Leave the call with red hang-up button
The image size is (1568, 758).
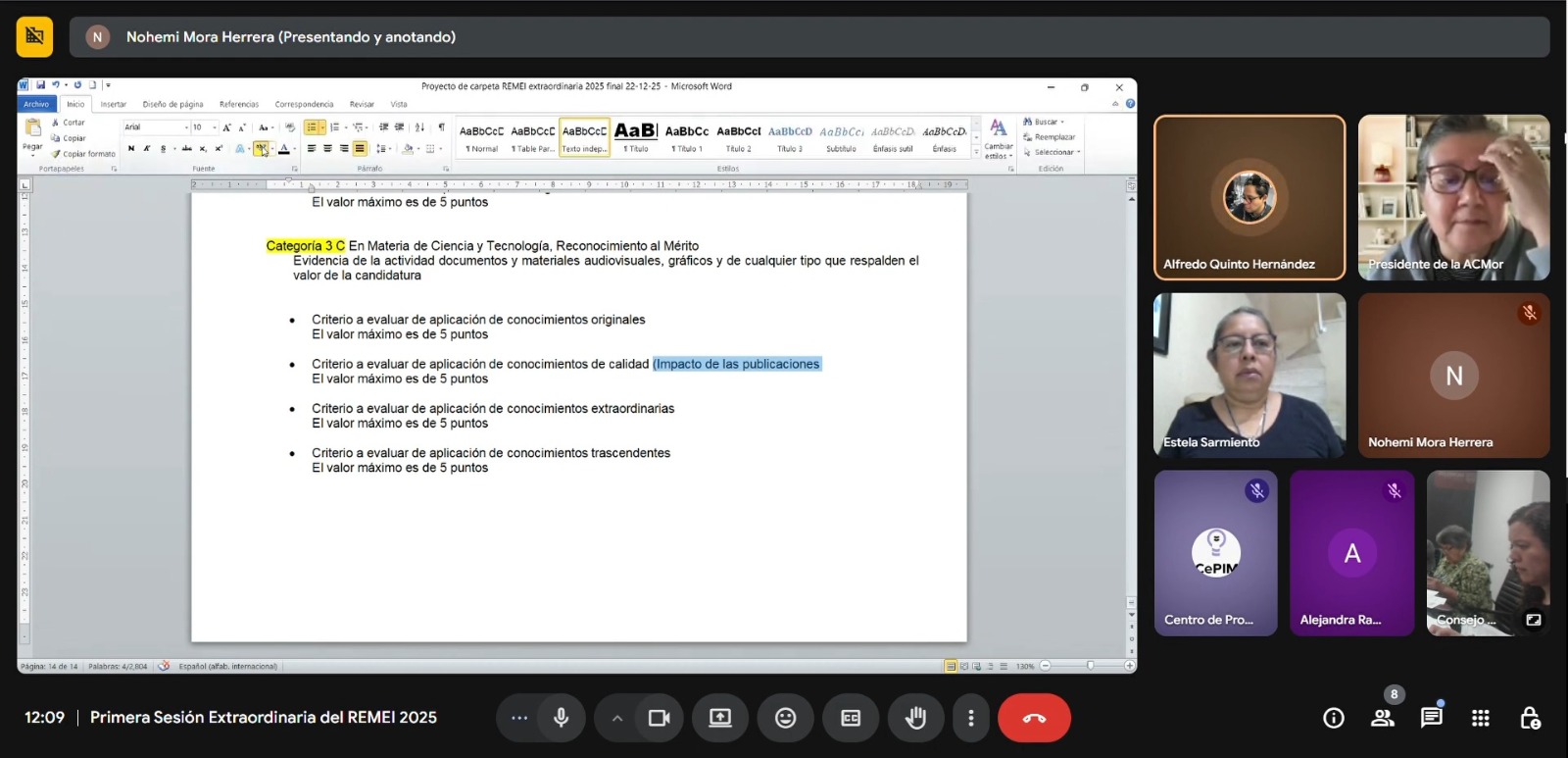(x=1034, y=718)
